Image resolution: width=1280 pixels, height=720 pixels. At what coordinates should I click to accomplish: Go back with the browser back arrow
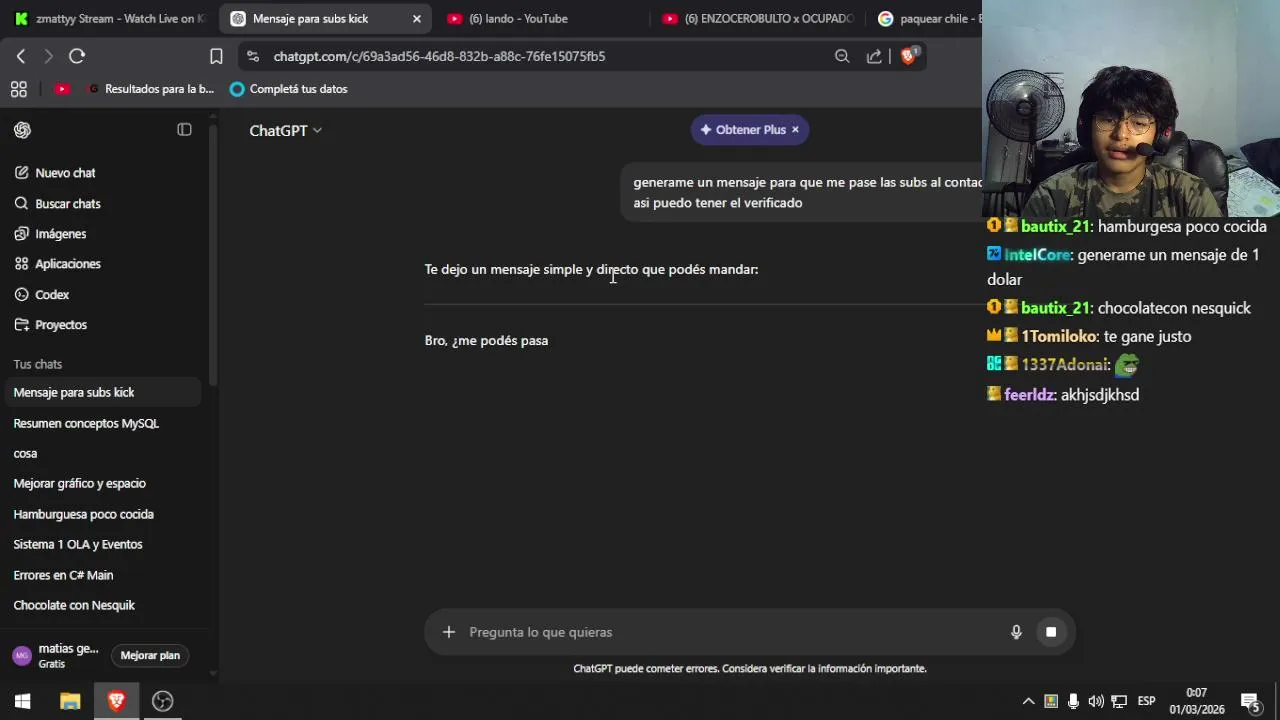(21, 56)
